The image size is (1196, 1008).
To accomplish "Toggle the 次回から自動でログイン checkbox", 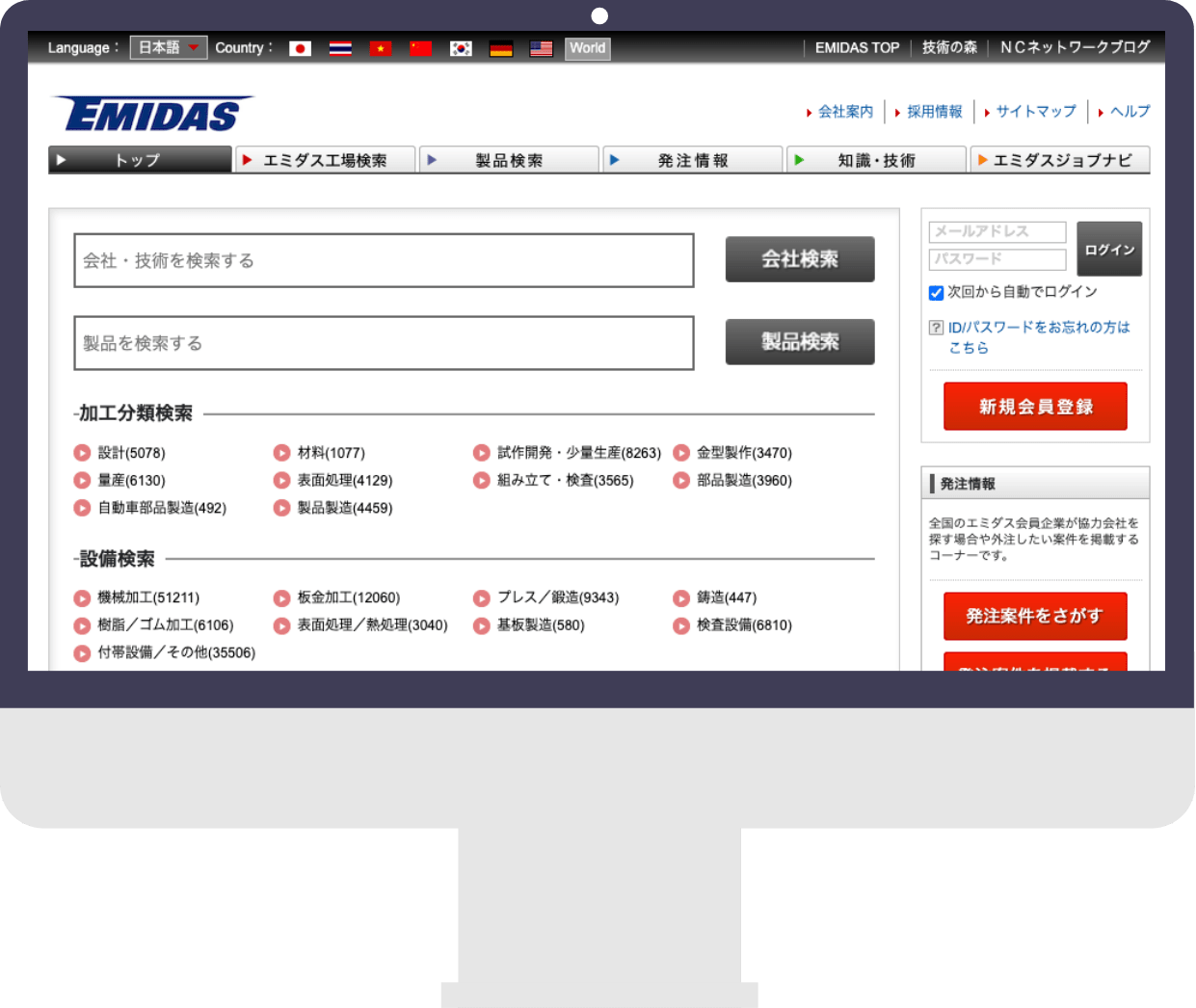I will point(936,293).
